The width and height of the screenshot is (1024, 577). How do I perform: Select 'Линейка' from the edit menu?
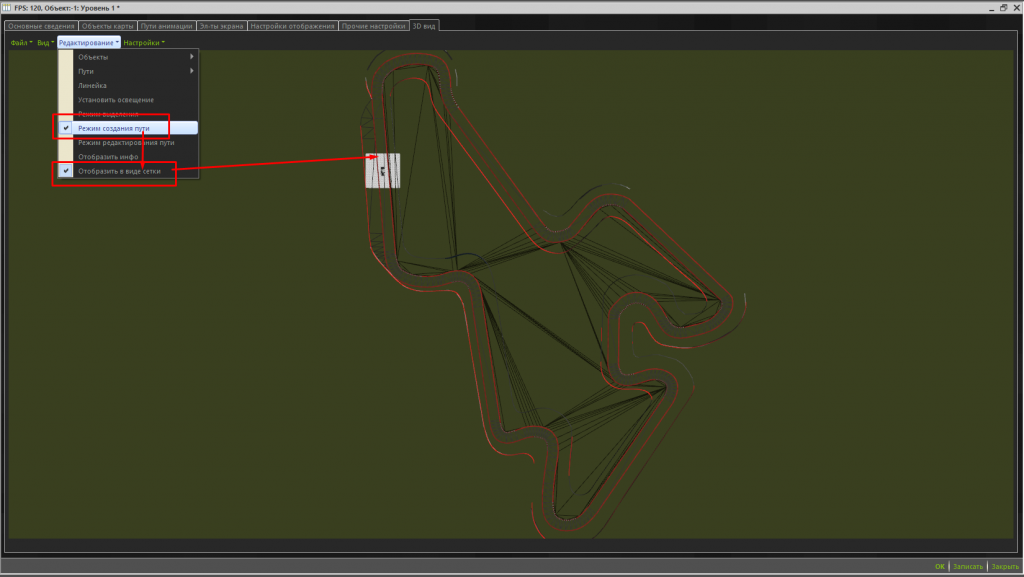pyautogui.click(x=92, y=86)
